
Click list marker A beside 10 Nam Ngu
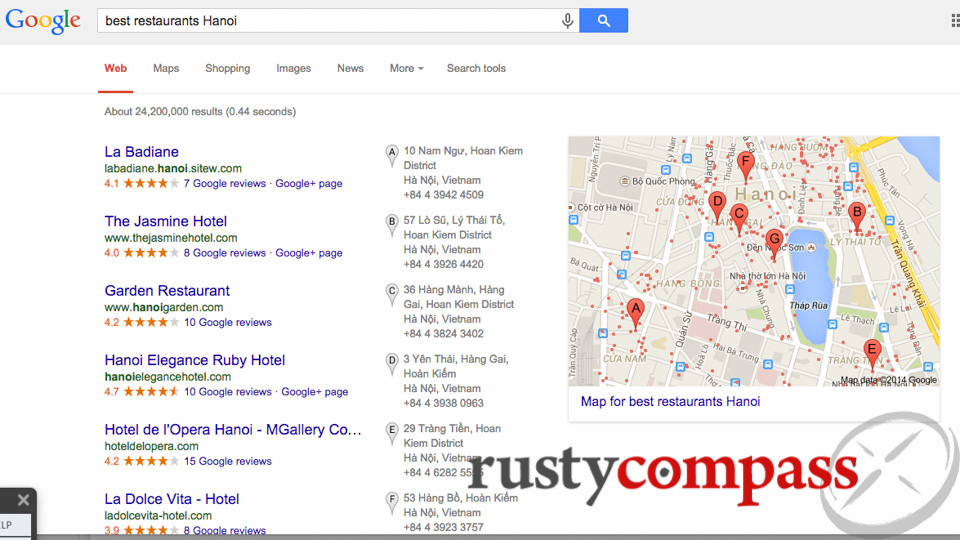click(x=392, y=156)
